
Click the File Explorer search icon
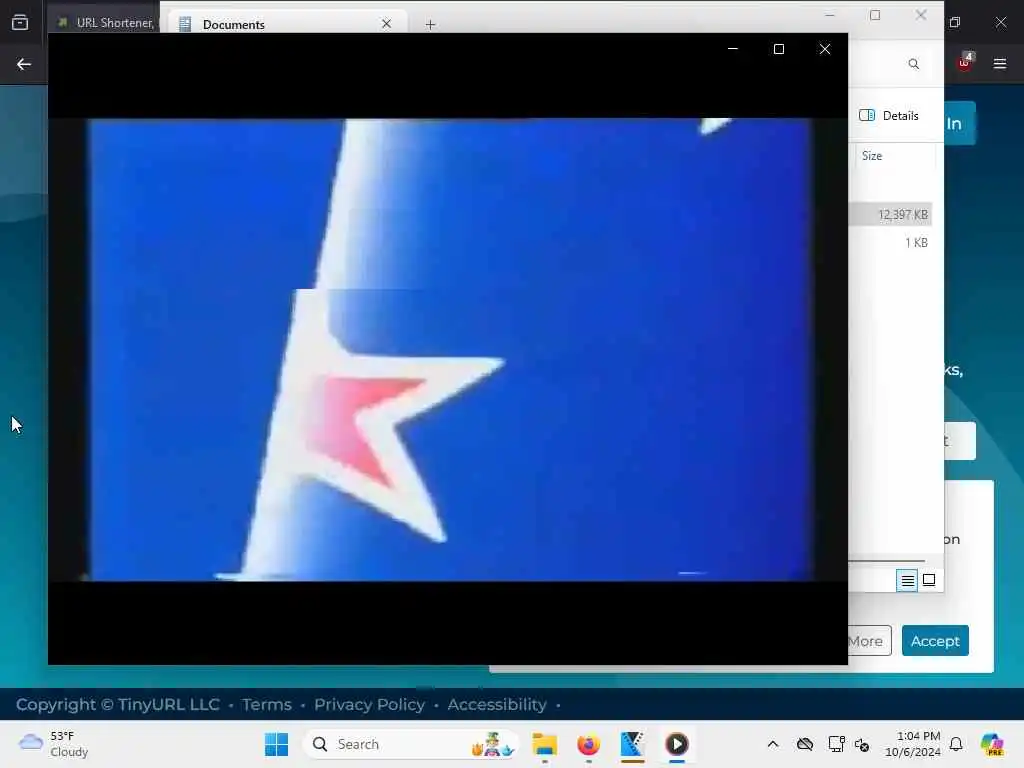tap(914, 64)
